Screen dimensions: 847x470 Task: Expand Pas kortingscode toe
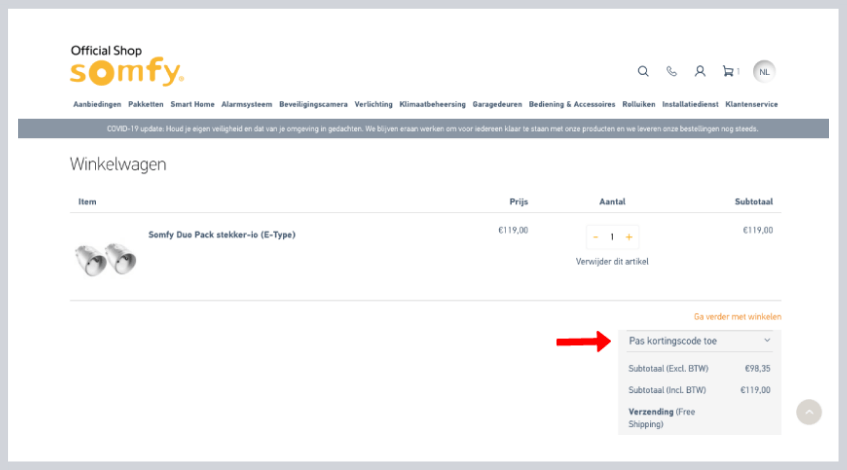pos(700,341)
